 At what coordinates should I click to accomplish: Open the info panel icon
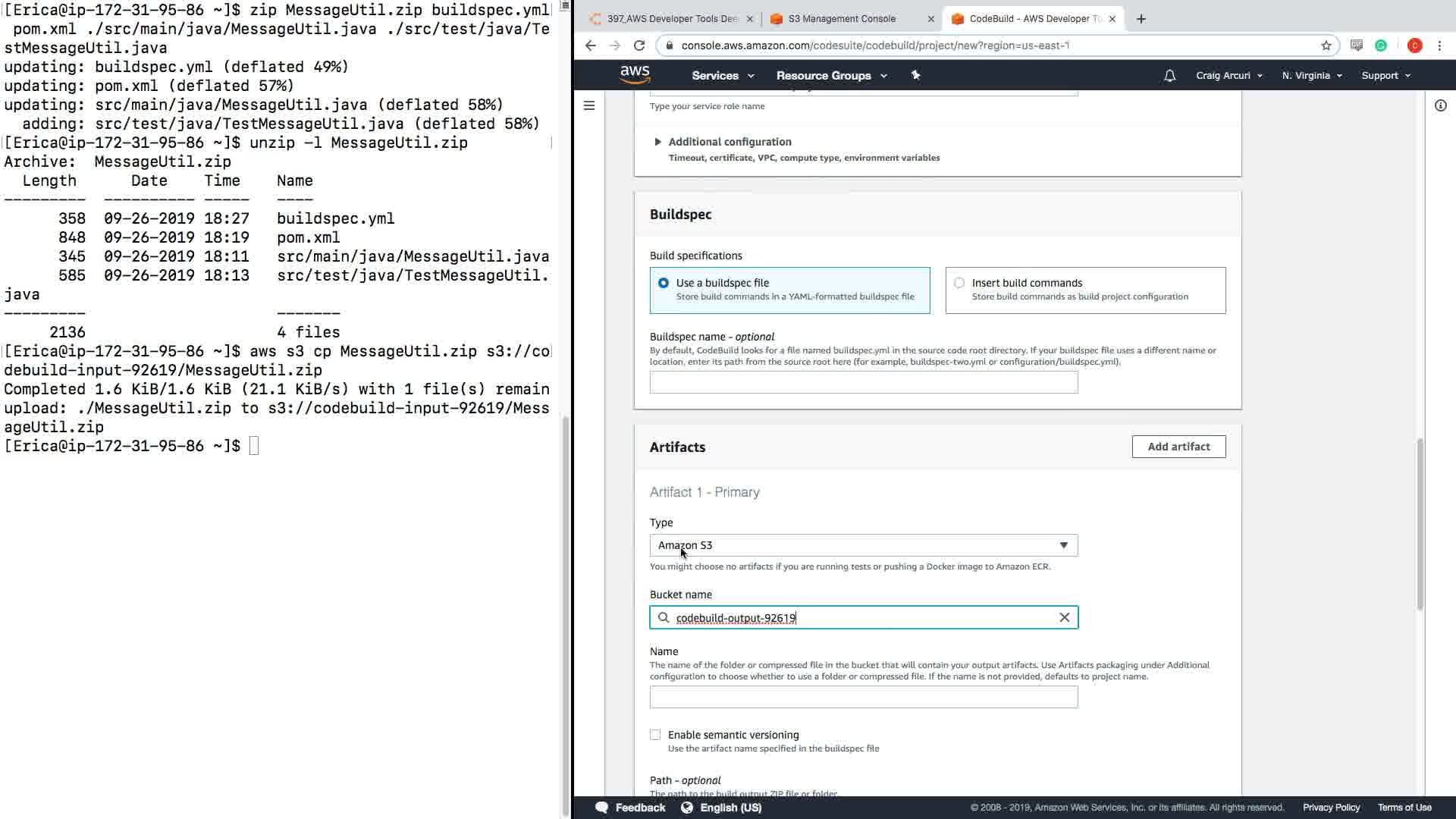click(x=1440, y=106)
